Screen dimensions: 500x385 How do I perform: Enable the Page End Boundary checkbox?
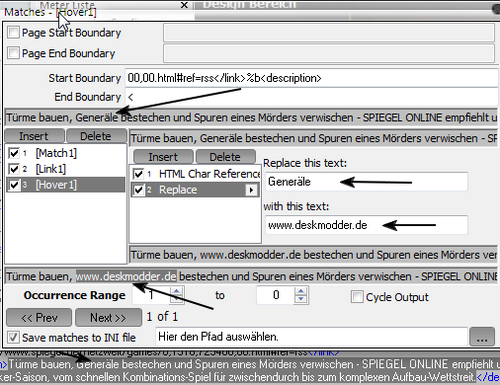tap(13, 53)
